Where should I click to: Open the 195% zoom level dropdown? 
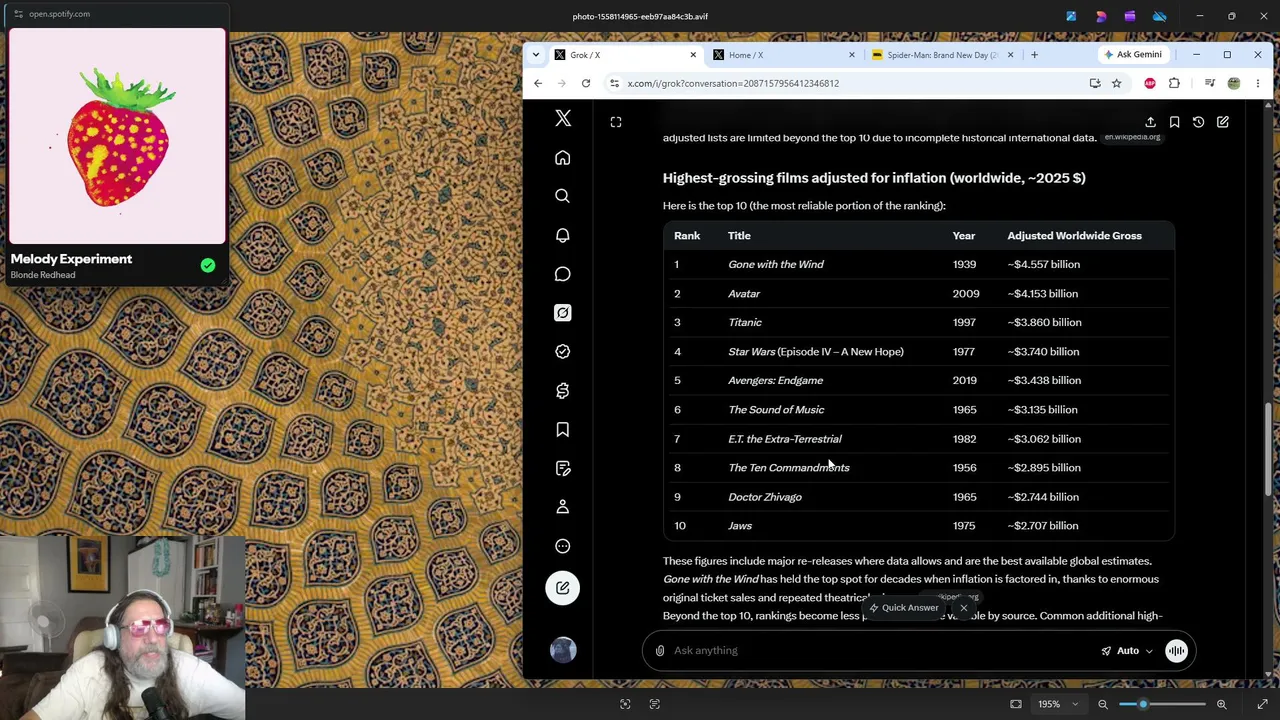tap(1058, 704)
